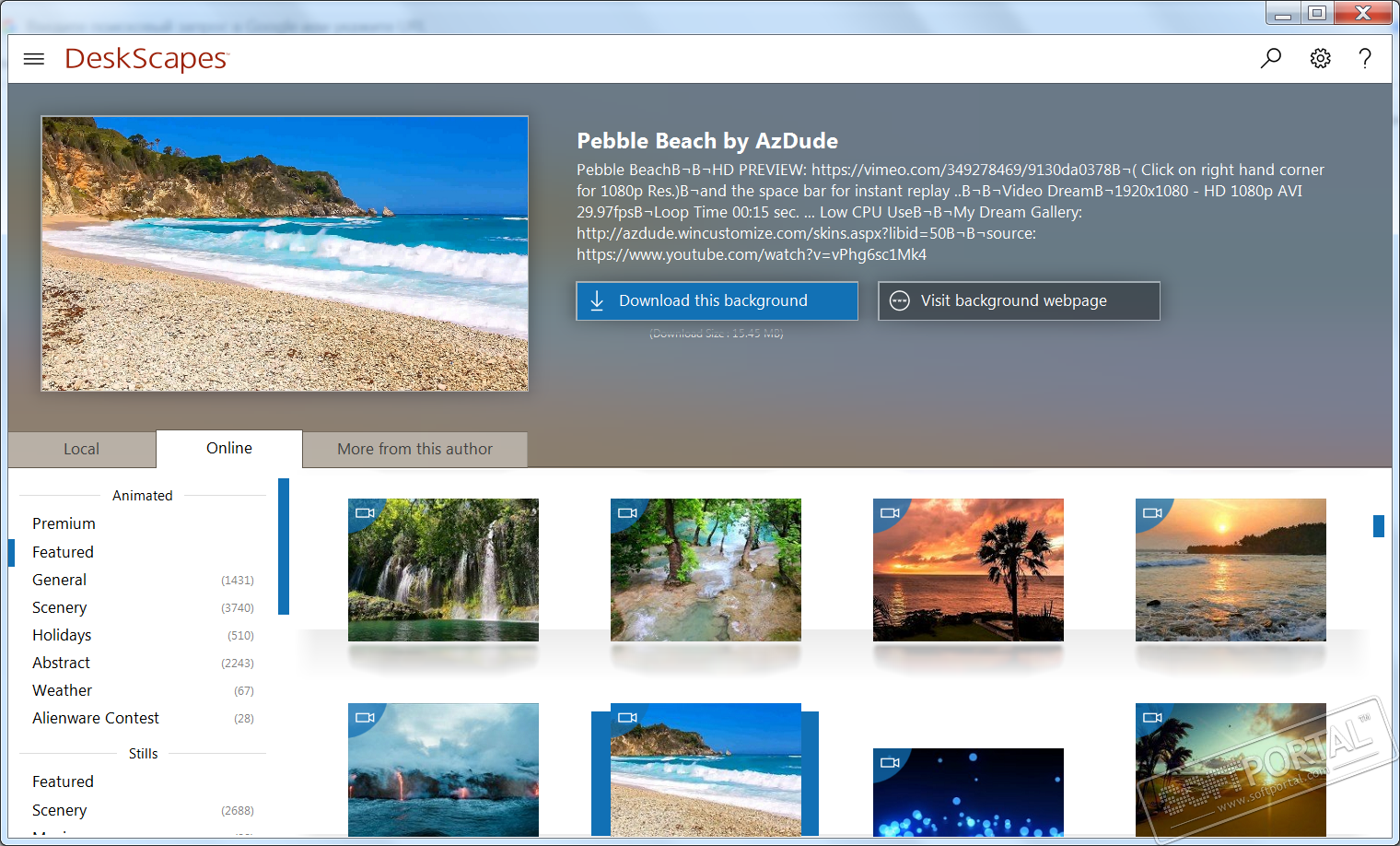This screenshot has width=1400, height=846.
Task: Download this background
Action: click(x=717, y=300)
